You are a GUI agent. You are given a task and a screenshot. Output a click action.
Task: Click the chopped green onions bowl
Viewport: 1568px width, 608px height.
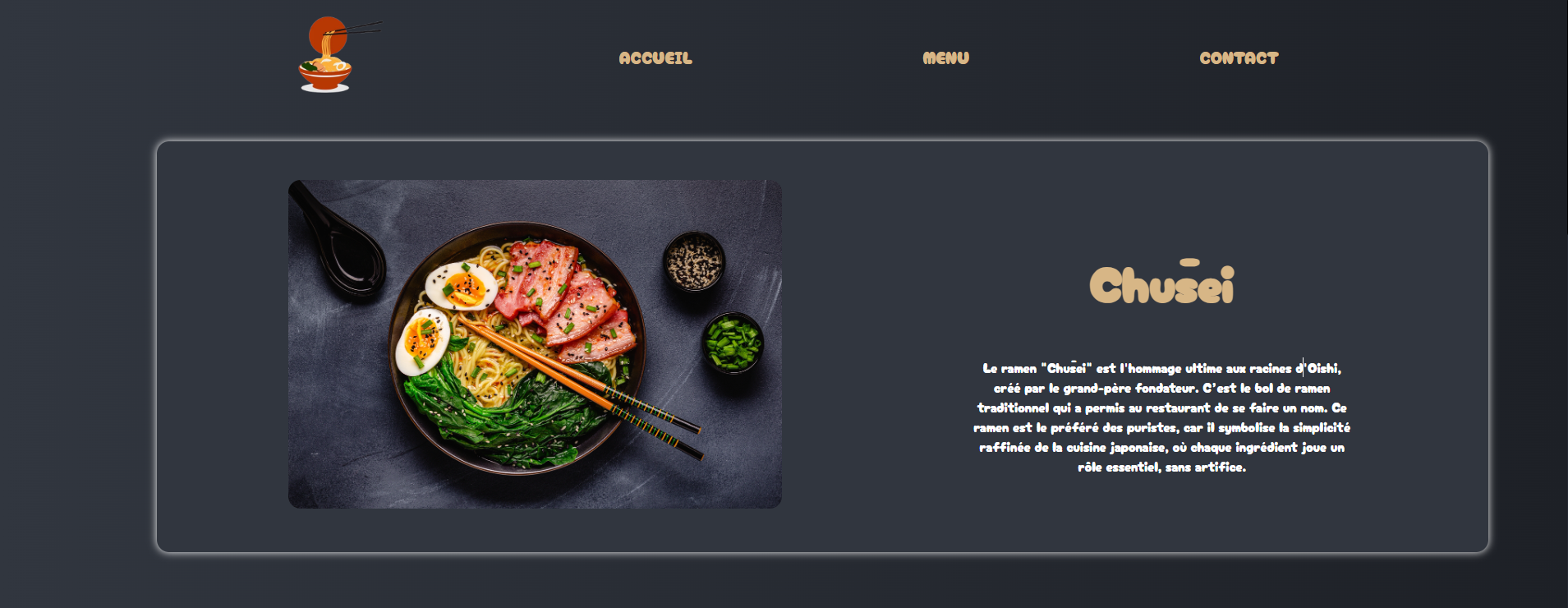tap(733, 343)
